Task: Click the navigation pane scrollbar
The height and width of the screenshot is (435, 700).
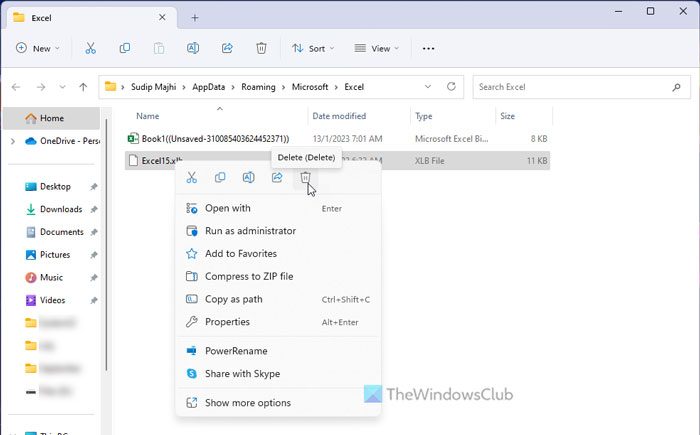Action: click(106, 245)
